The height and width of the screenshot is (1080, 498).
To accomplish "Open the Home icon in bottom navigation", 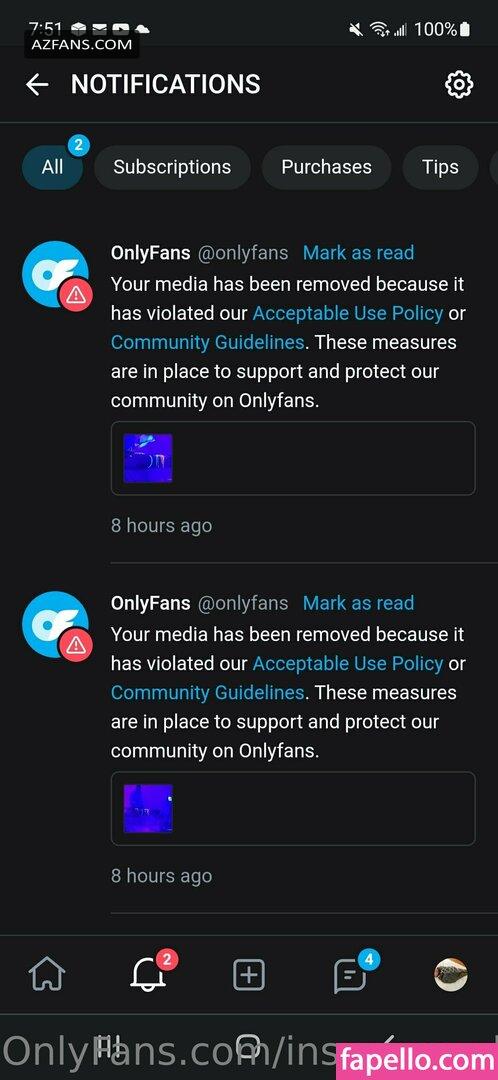I will 47,975.
